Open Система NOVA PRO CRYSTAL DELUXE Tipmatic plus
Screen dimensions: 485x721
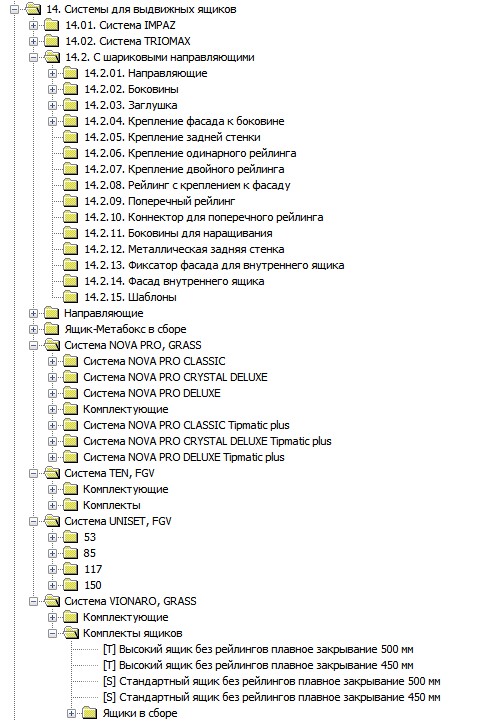[207, 441]
